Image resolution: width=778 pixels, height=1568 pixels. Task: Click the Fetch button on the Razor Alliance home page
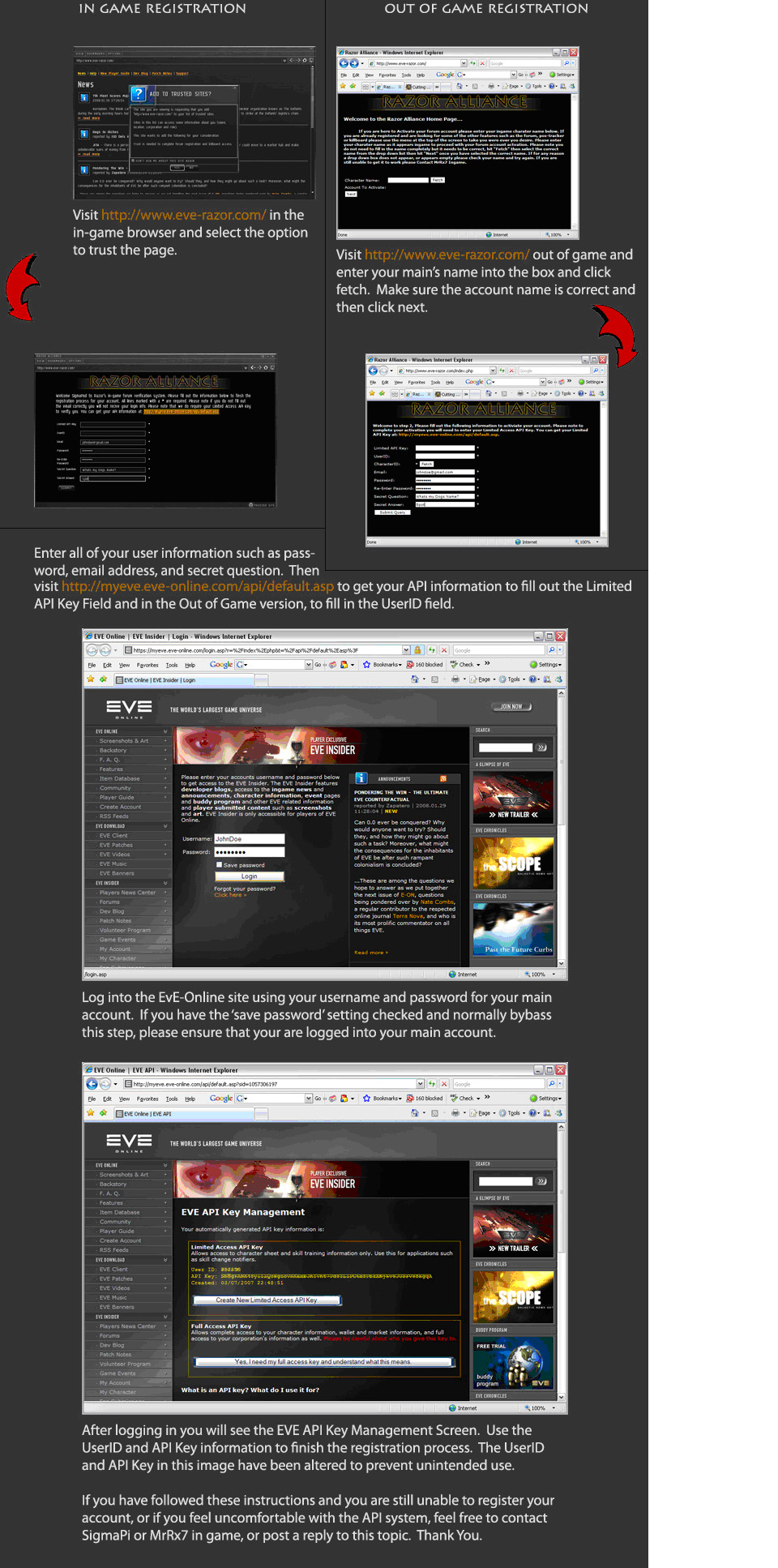438,180
